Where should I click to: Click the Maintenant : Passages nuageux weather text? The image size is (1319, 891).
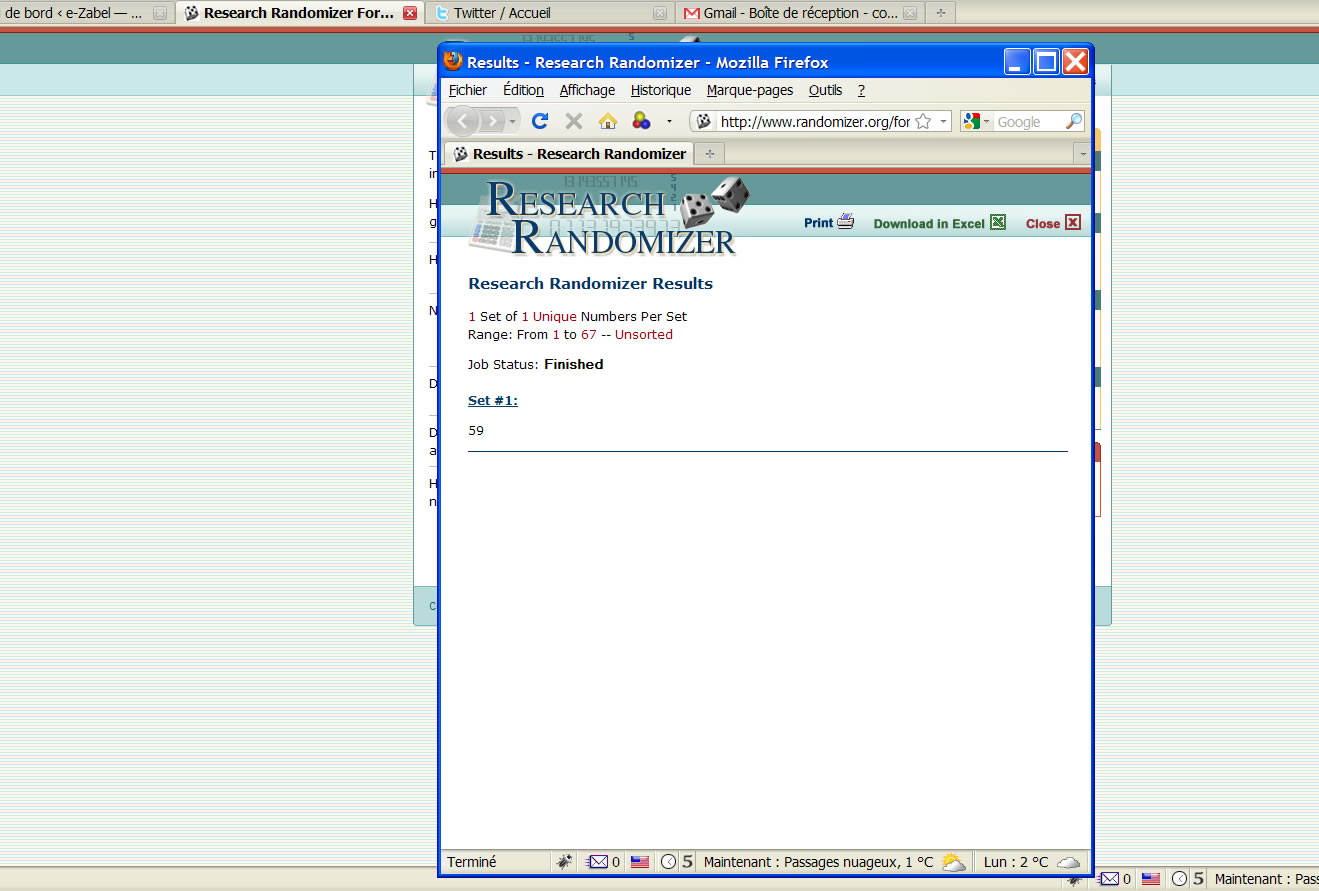click(x=818, y=862)
